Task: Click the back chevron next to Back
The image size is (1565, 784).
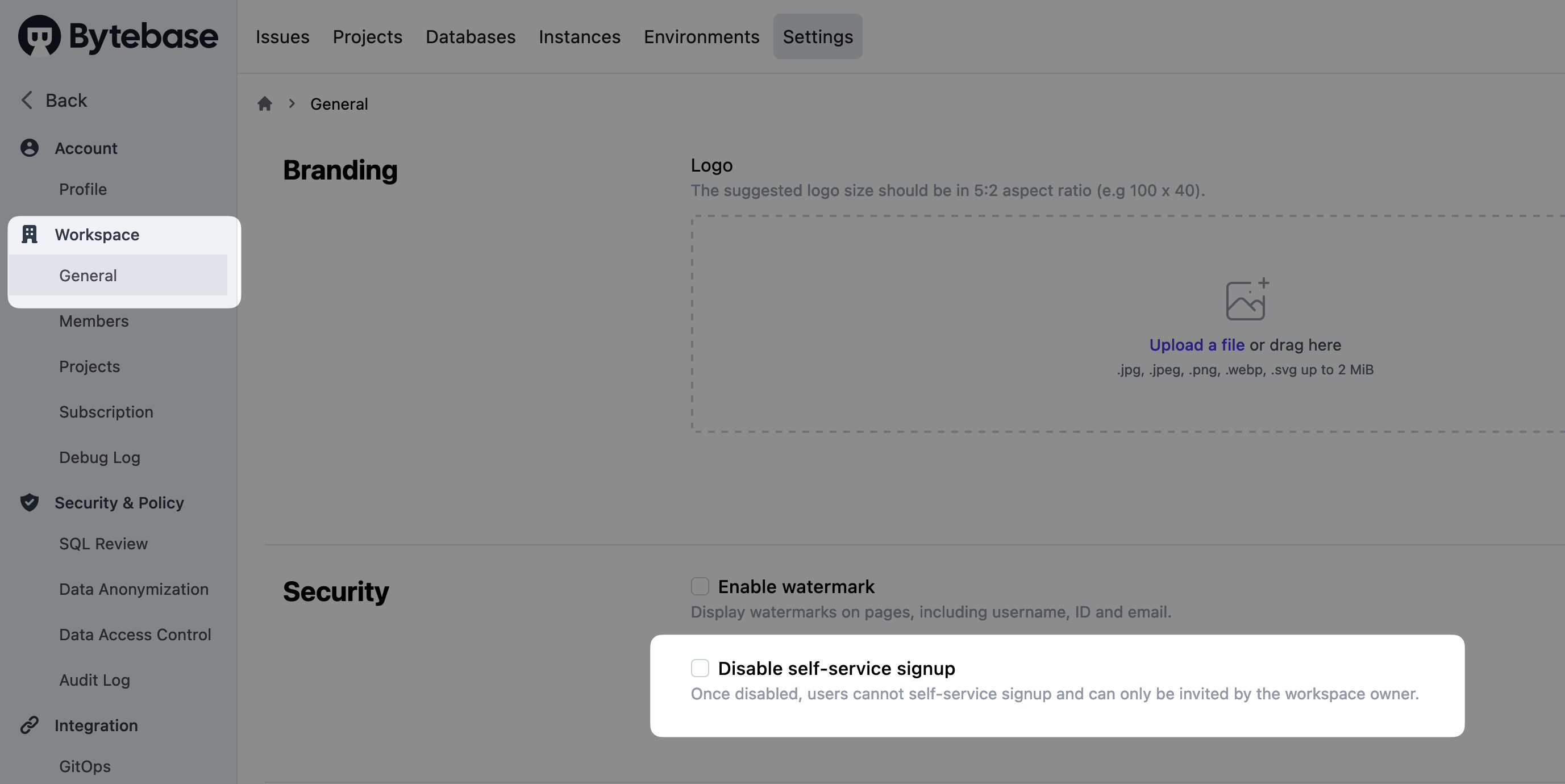Action: pyautogui.click(x=27, y=99)
